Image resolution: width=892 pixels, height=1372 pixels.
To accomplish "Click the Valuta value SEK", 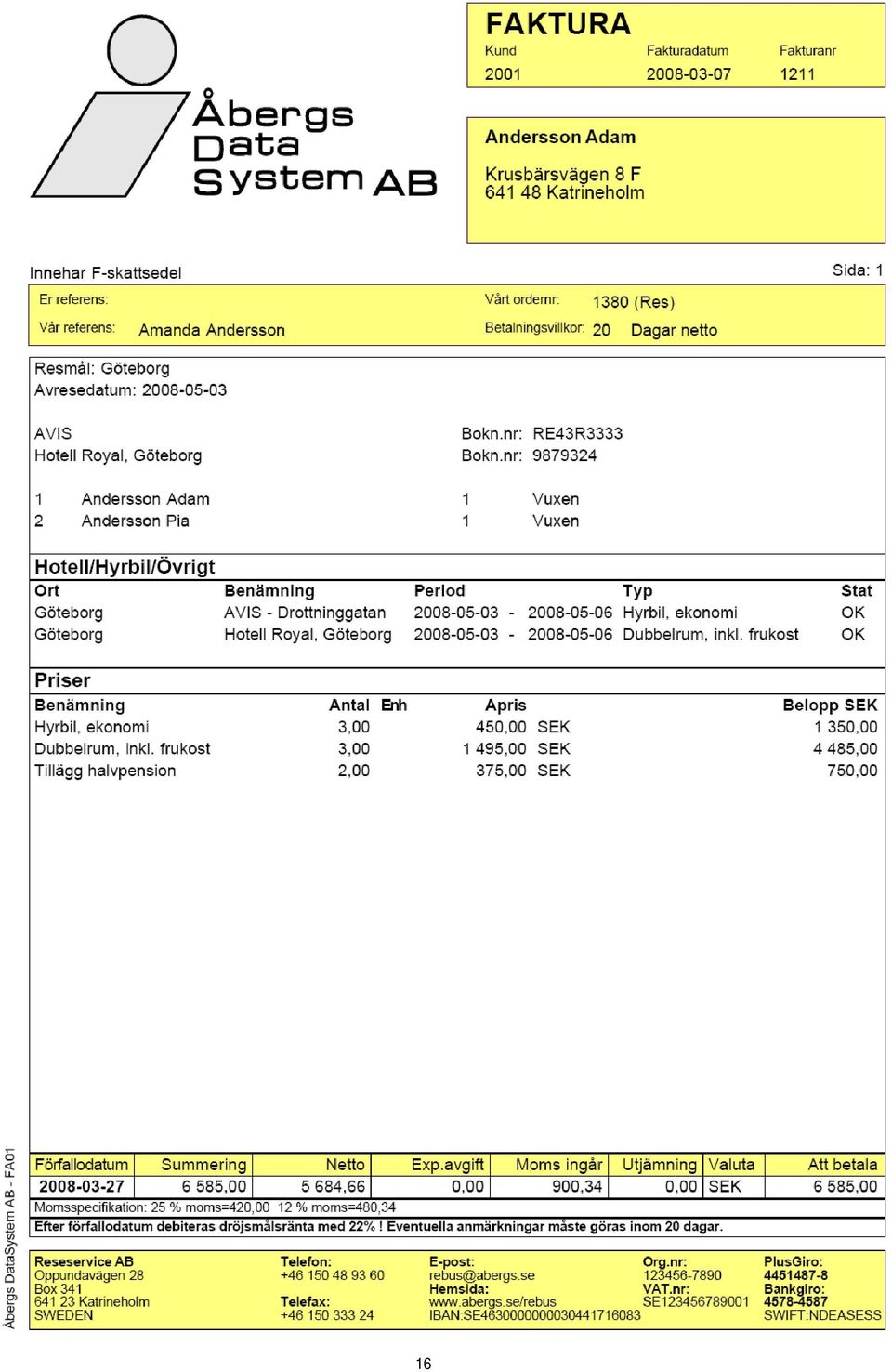I will (x=725, y=1187).
